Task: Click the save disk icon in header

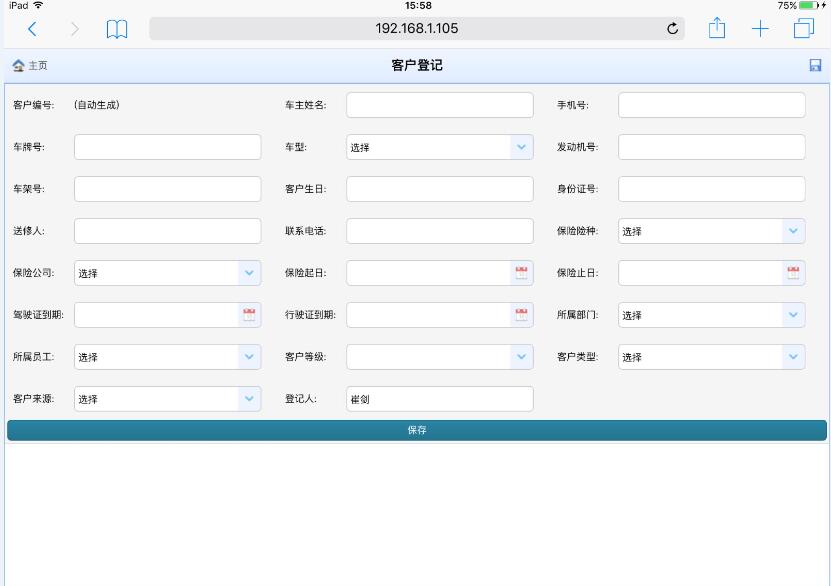Action: (x=815, y=66)
